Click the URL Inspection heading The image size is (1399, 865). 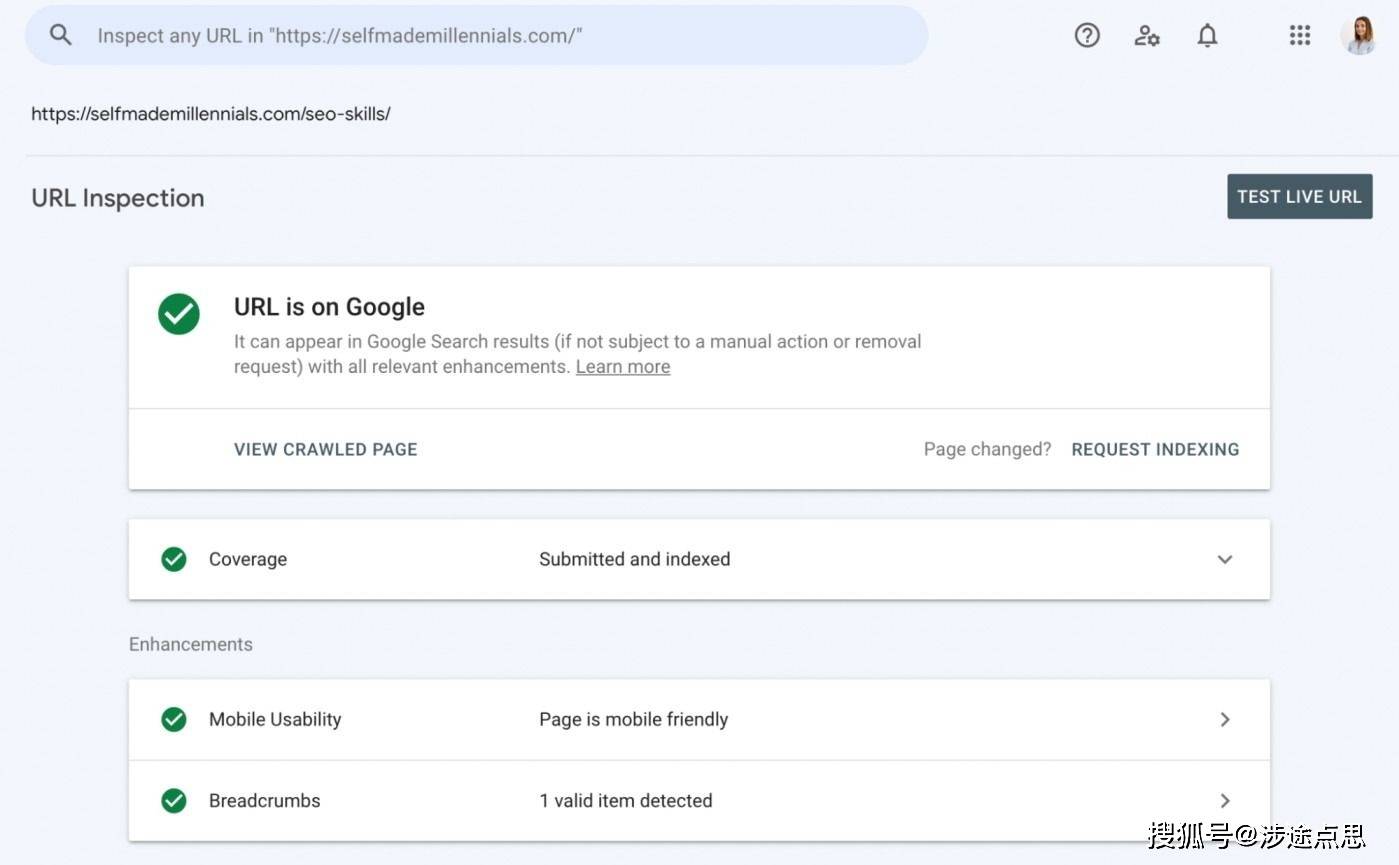click(118, 198)
